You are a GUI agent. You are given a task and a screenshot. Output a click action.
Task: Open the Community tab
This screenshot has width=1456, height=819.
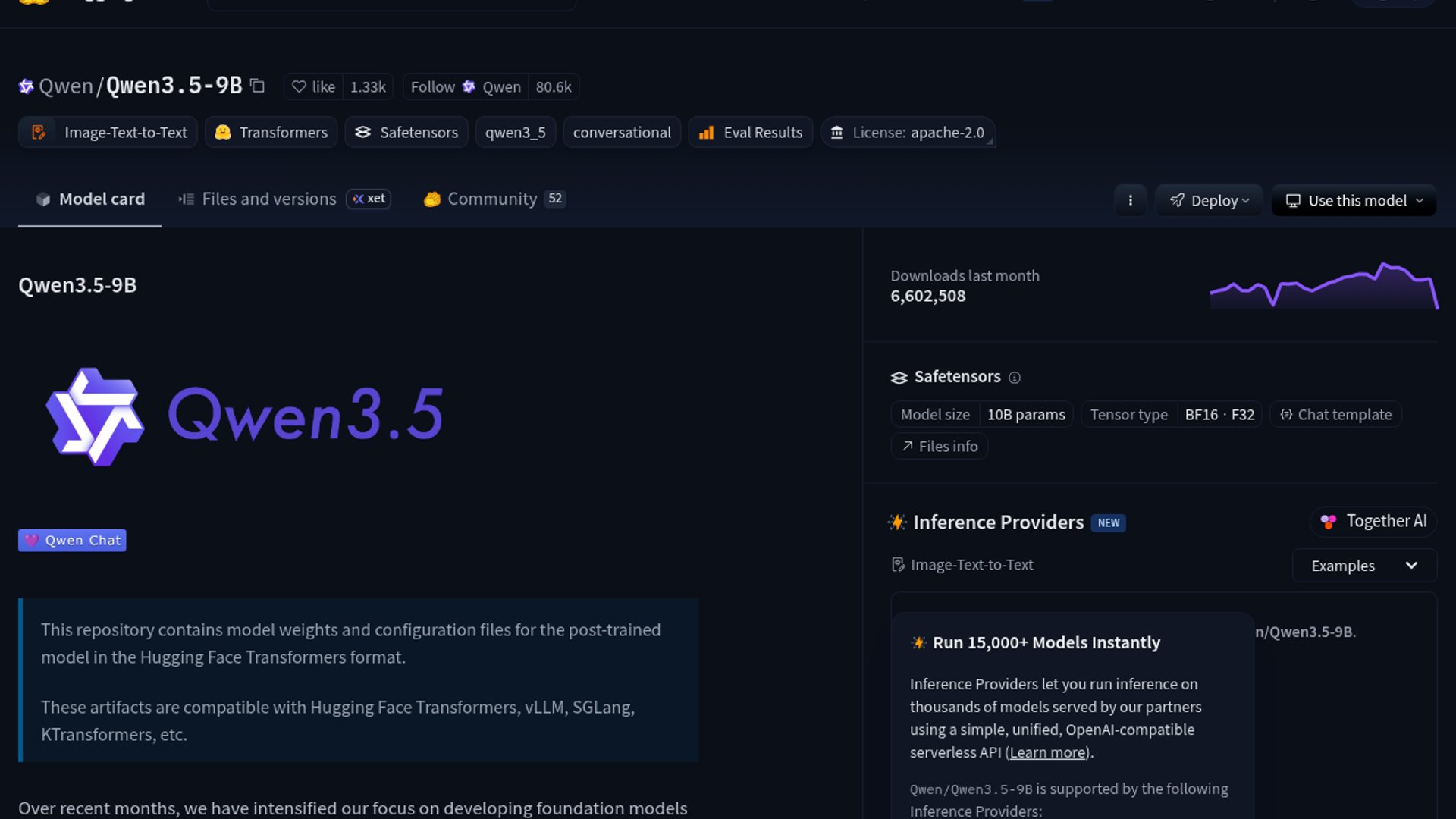pos(493,199)
